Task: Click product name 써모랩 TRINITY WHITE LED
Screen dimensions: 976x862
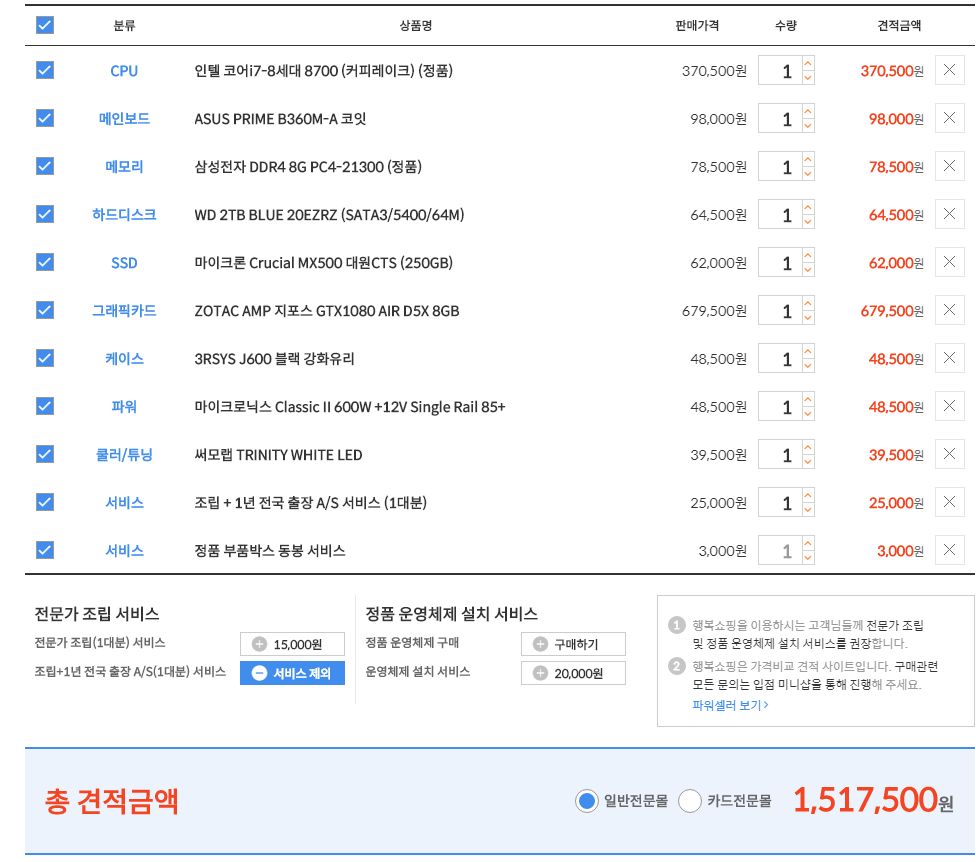Action: click(x=278, y=455)
